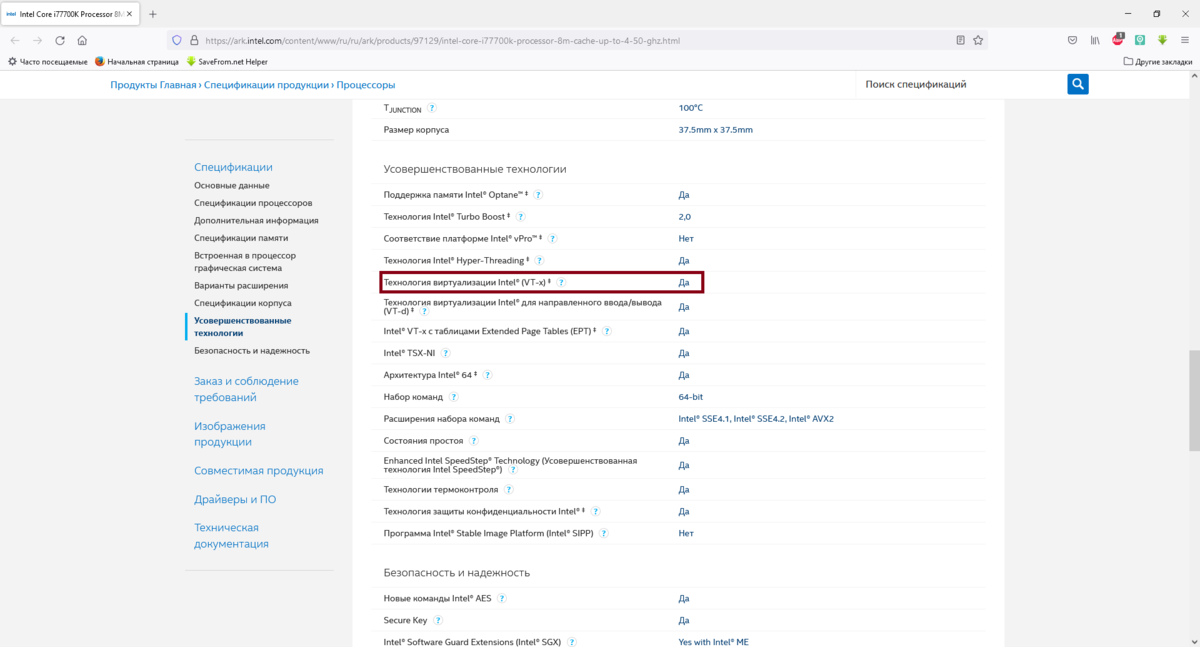Click the blue search magnifier button
The width and height of the screenshot is (1200, 647).
coord(1077,84)
